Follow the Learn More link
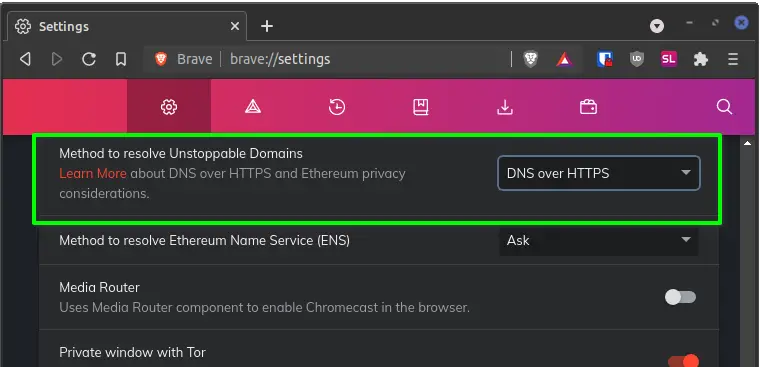The width and height of the screenshot is (760, 367). [93, 174]
